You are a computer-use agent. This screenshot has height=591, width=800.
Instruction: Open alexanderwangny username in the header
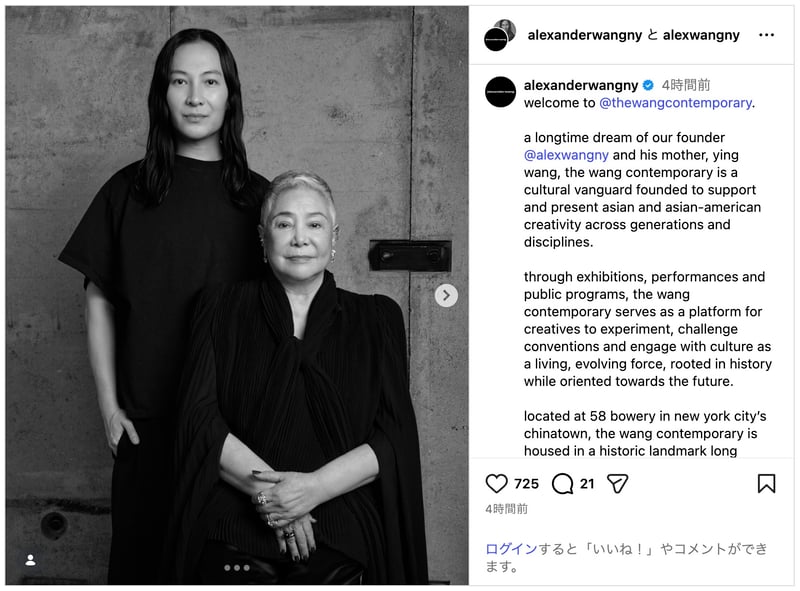585,35
